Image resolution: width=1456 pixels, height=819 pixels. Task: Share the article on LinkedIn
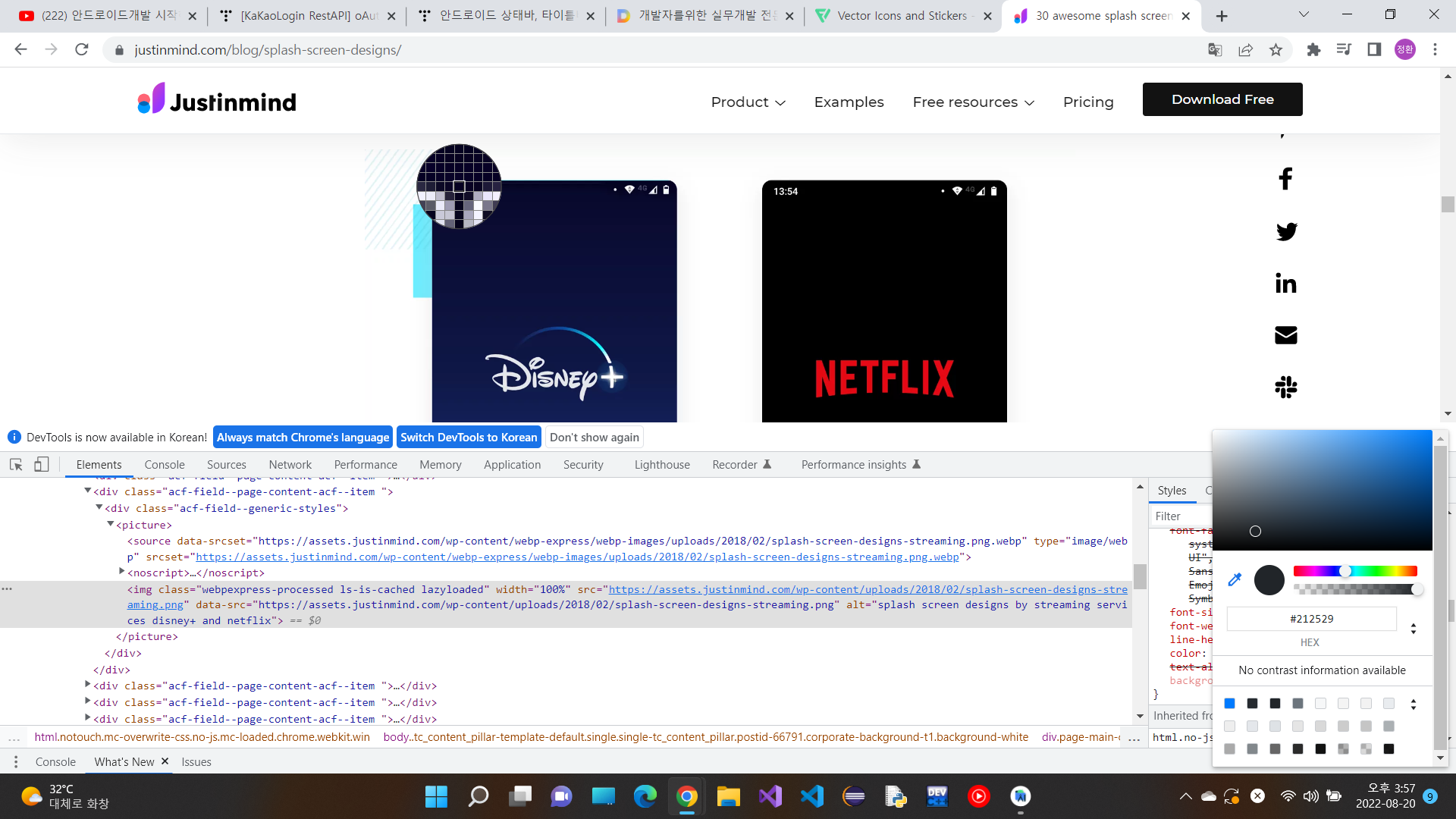(x=1285, y=284)
